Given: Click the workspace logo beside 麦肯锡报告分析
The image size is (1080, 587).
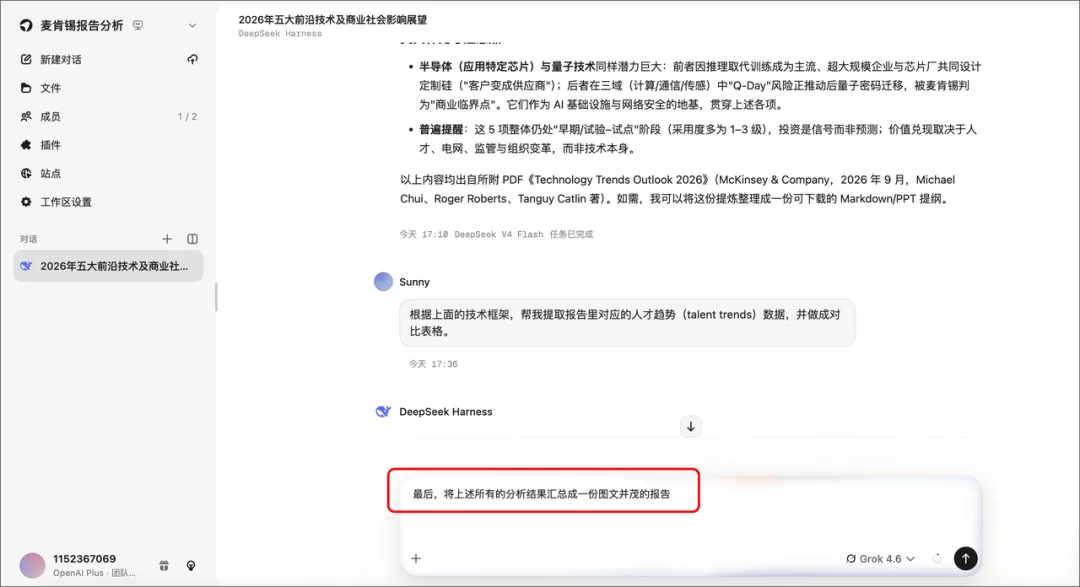Looking at the screenshot, I should click(x=26, y=25).
